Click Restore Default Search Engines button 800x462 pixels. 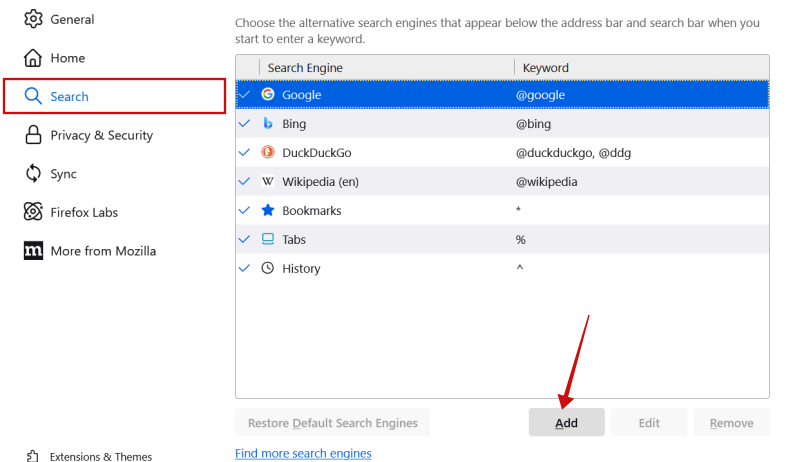tap(333, 422)
